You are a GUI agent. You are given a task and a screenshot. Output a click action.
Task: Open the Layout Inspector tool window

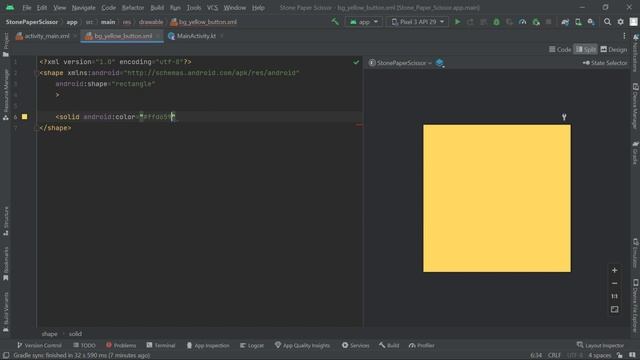(x=600, y=345)
